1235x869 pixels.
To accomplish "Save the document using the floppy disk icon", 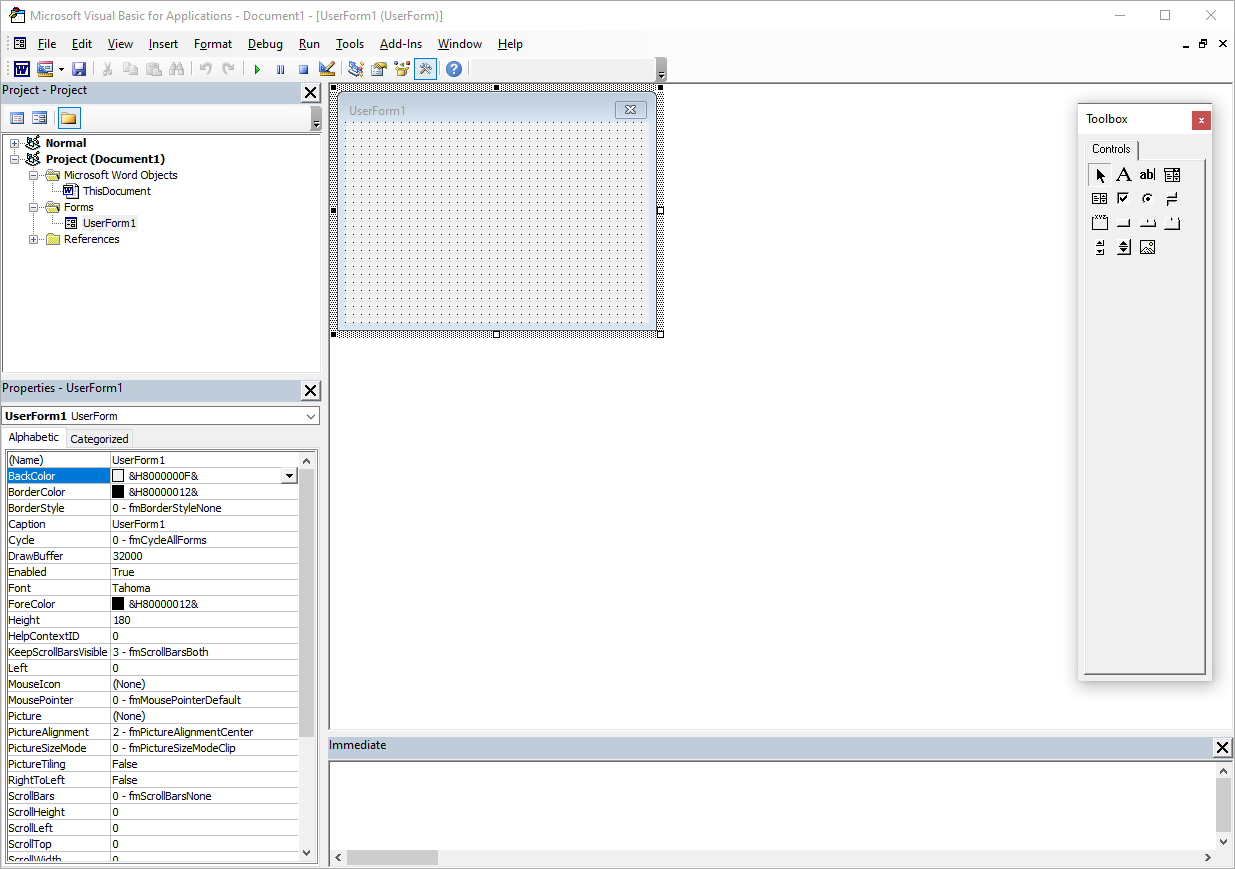I will pos(79,69).
